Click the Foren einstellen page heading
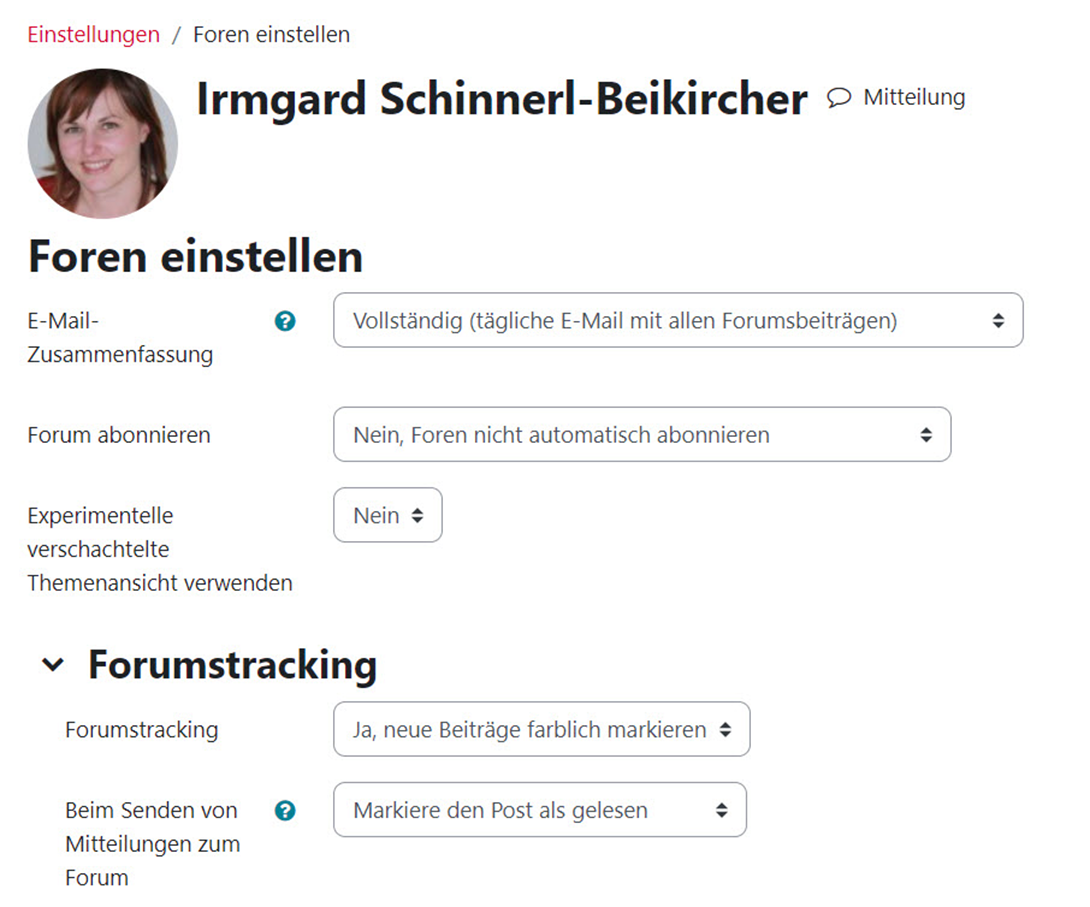Viewport: 1090px width, 907px height. [x=195, y=257]
